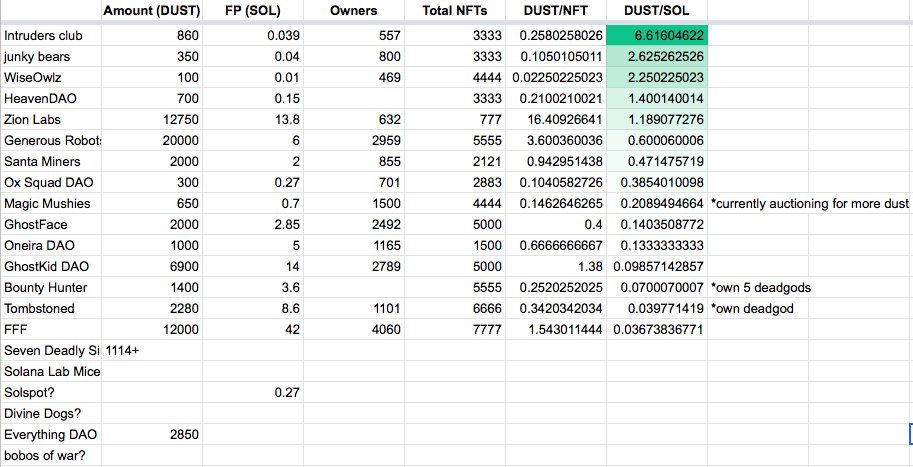Select the FP cell 42

coord(253,329)
